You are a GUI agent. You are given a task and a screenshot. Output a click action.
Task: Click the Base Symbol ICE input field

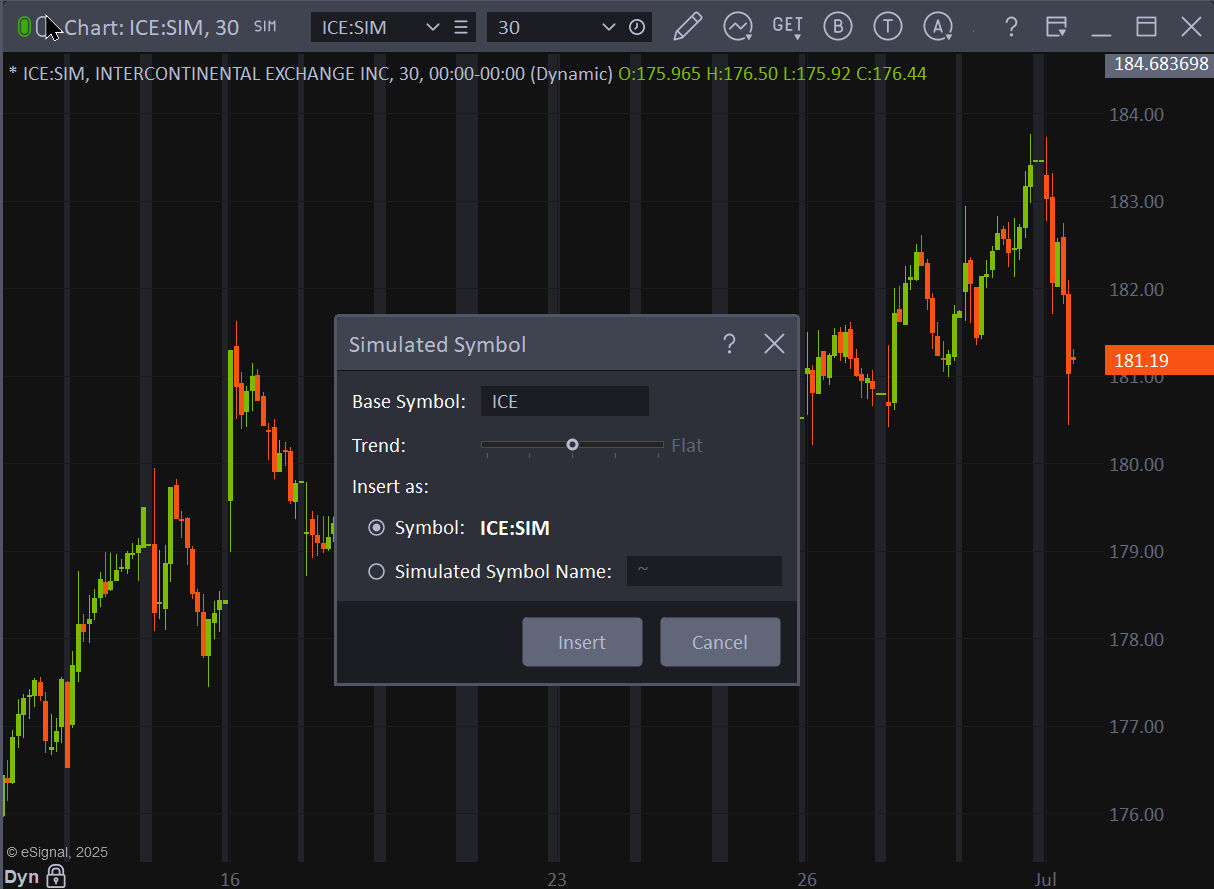[x=565, y=401]
